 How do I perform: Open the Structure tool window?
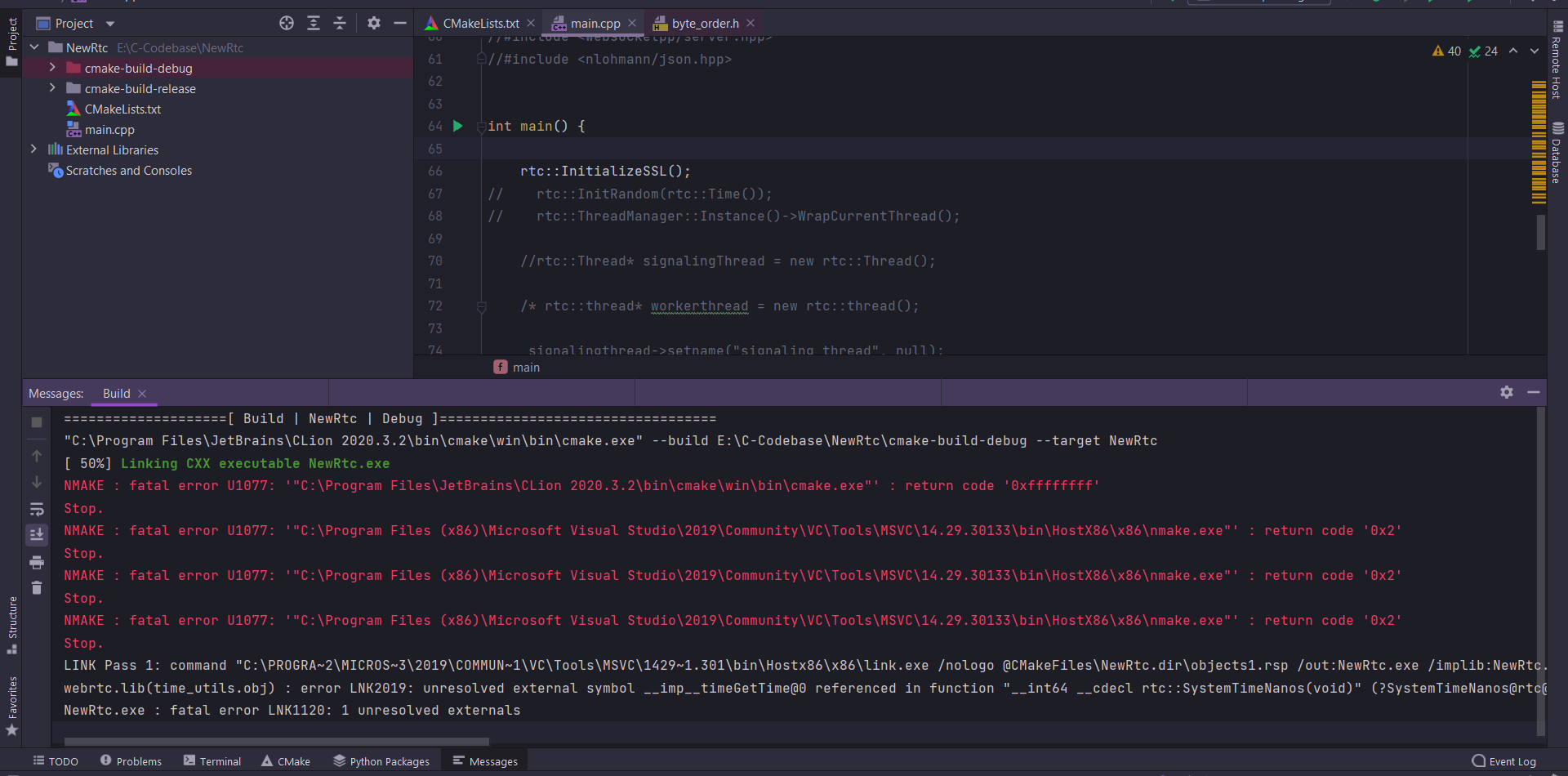point(12,625)
